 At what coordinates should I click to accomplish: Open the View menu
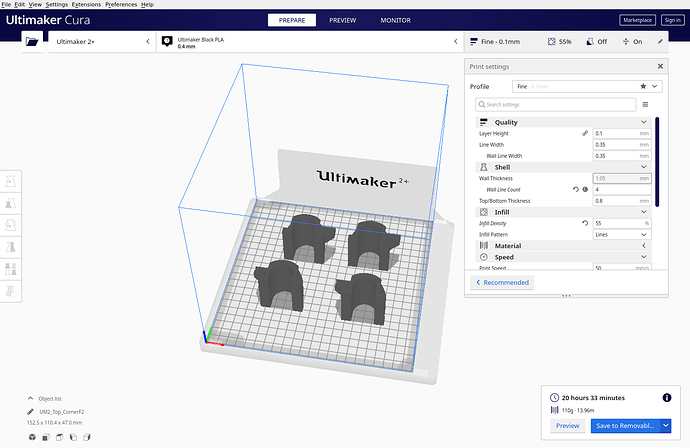coord(35,4)
